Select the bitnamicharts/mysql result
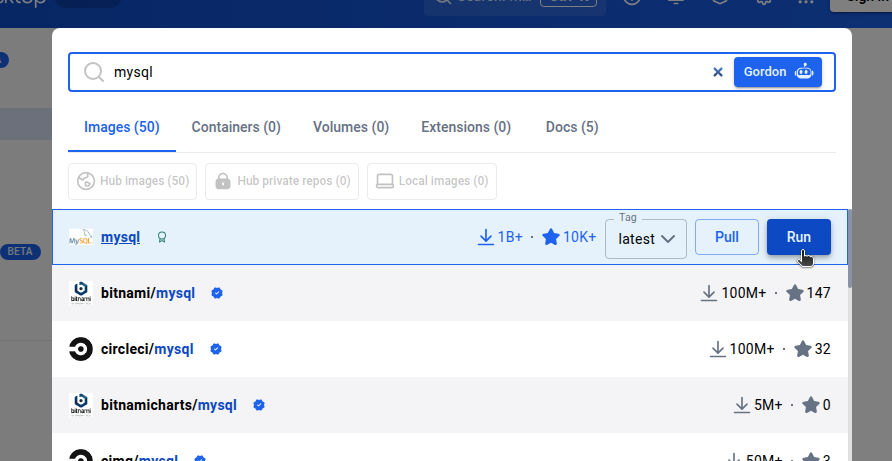The height and width of the screenshot is (461, 892). (x=169, y=405)
